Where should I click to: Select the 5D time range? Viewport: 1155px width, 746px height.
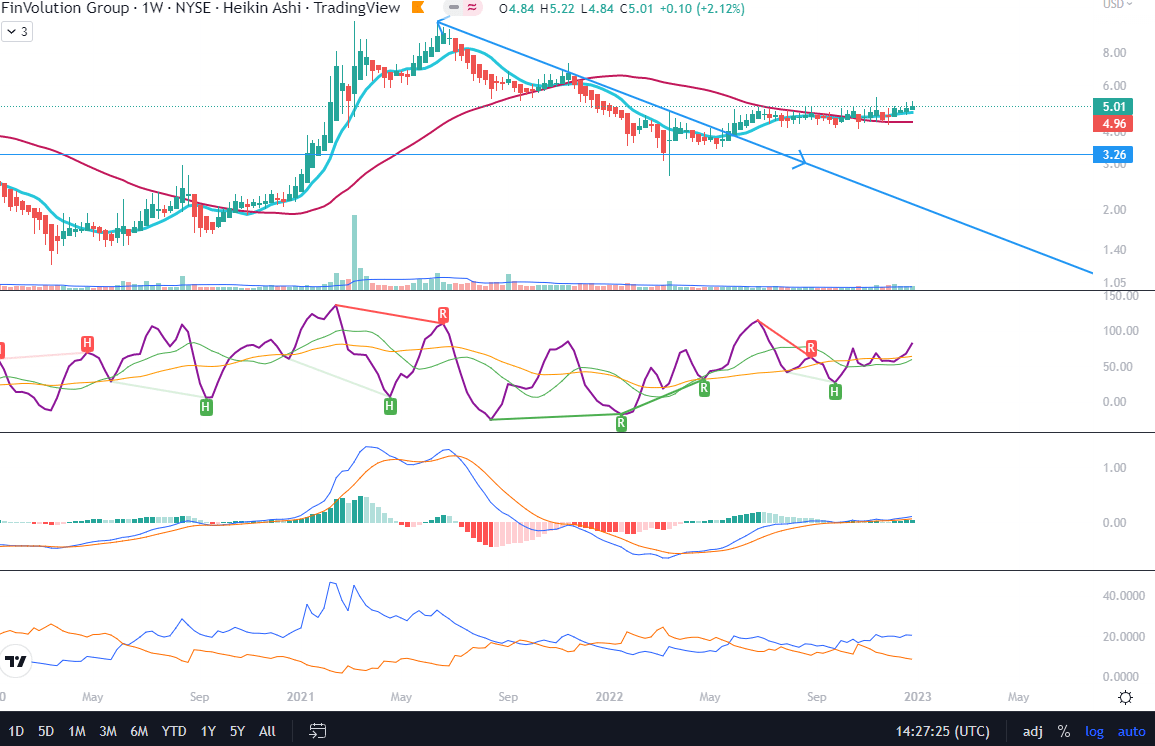point(46,731)
